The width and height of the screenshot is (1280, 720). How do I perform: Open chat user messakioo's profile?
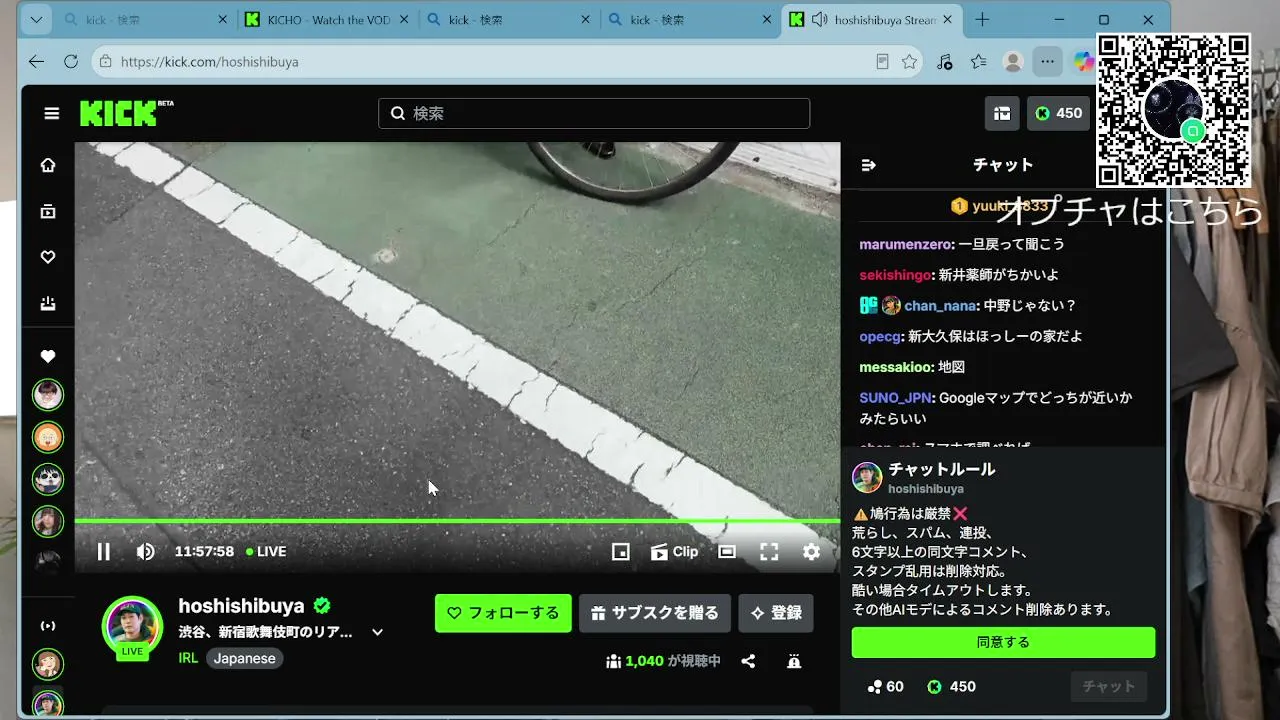point(896,367)
